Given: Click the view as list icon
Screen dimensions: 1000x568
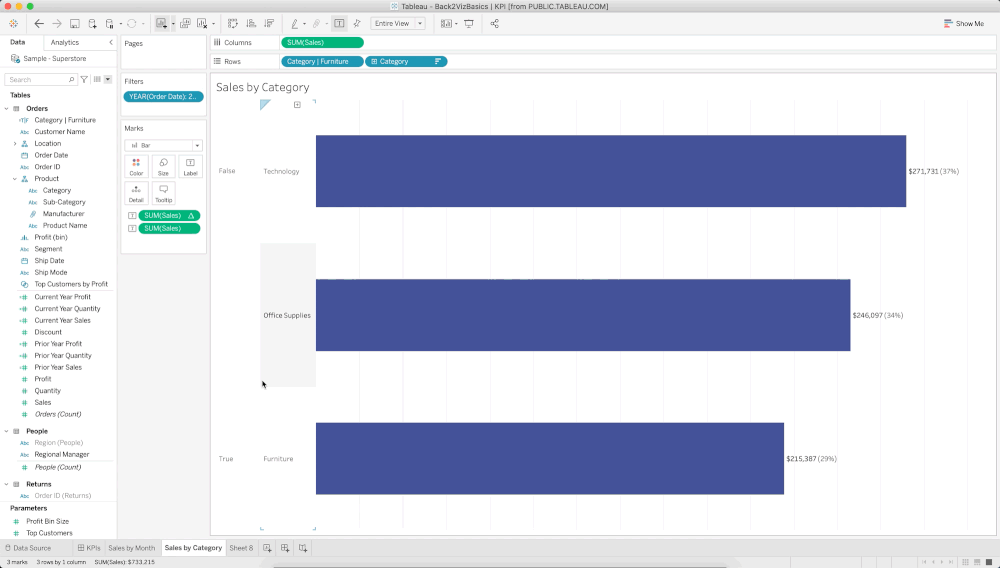Looking at the screenshot, I should tap(97, 80).
